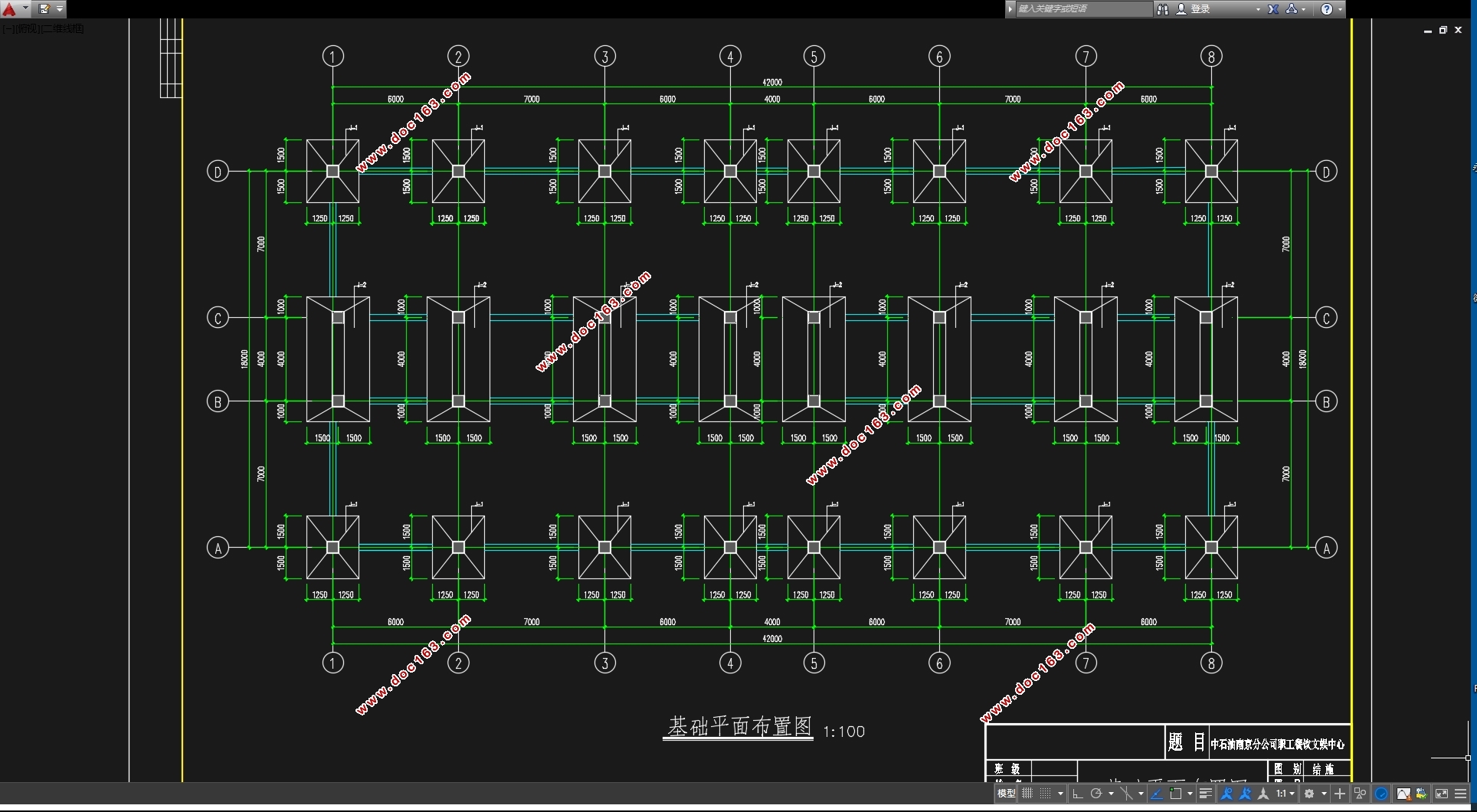Click the grey annotation scale icon
1477x812 pixels.
1263,794
